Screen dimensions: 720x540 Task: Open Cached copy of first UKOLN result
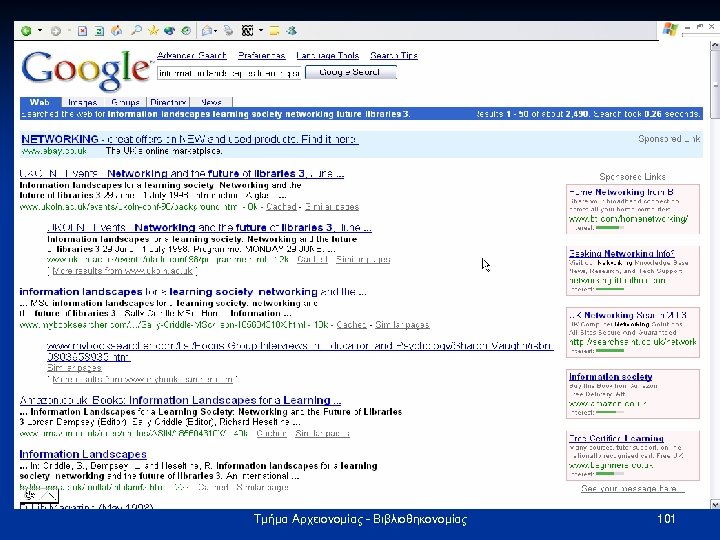pyautogui.click(x=281, y=207)
